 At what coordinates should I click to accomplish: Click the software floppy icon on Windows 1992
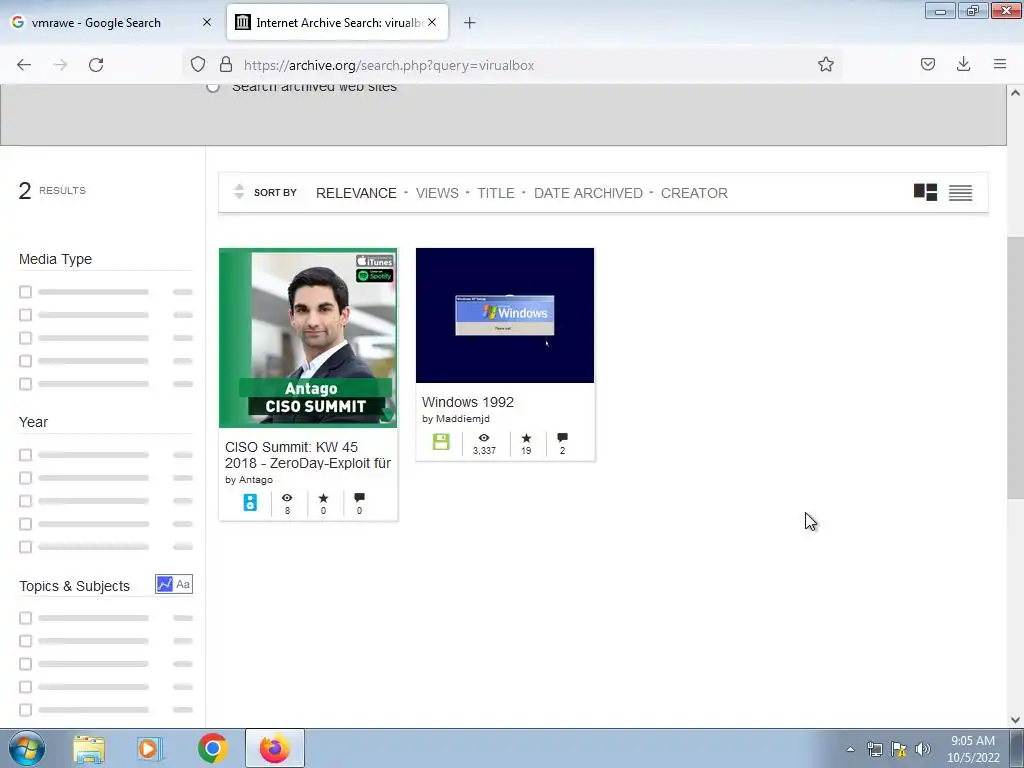click(441, 442)
